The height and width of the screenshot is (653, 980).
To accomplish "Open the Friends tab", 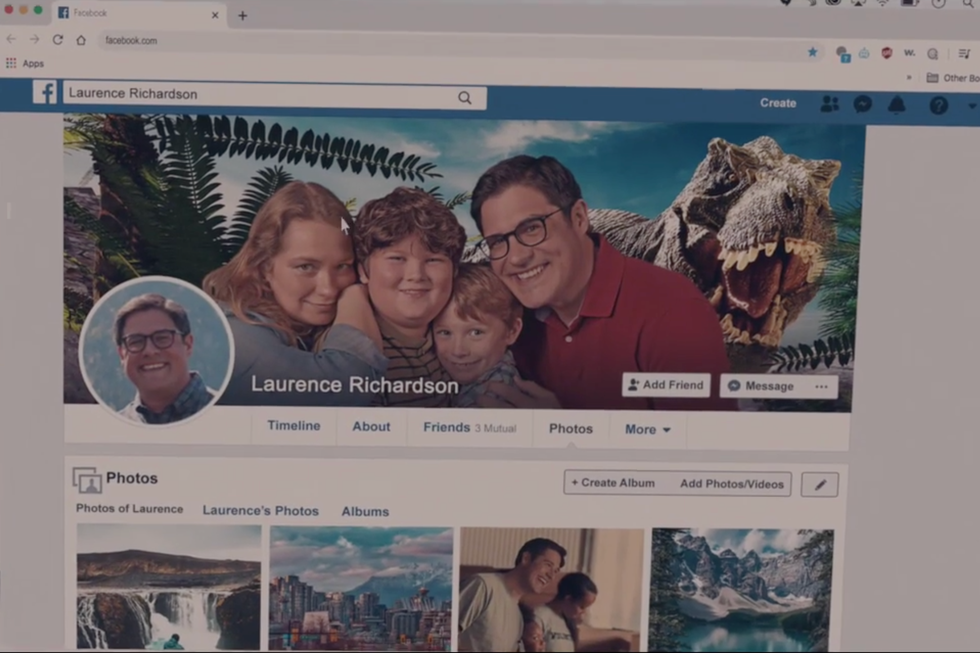I will click(x=446, y=427).
